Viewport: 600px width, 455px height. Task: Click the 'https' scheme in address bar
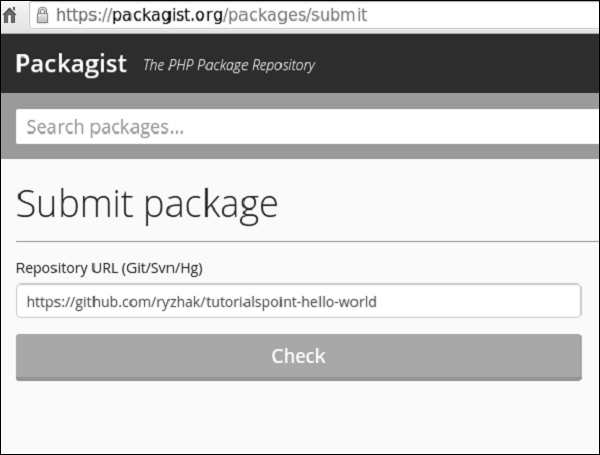point(76,14)
